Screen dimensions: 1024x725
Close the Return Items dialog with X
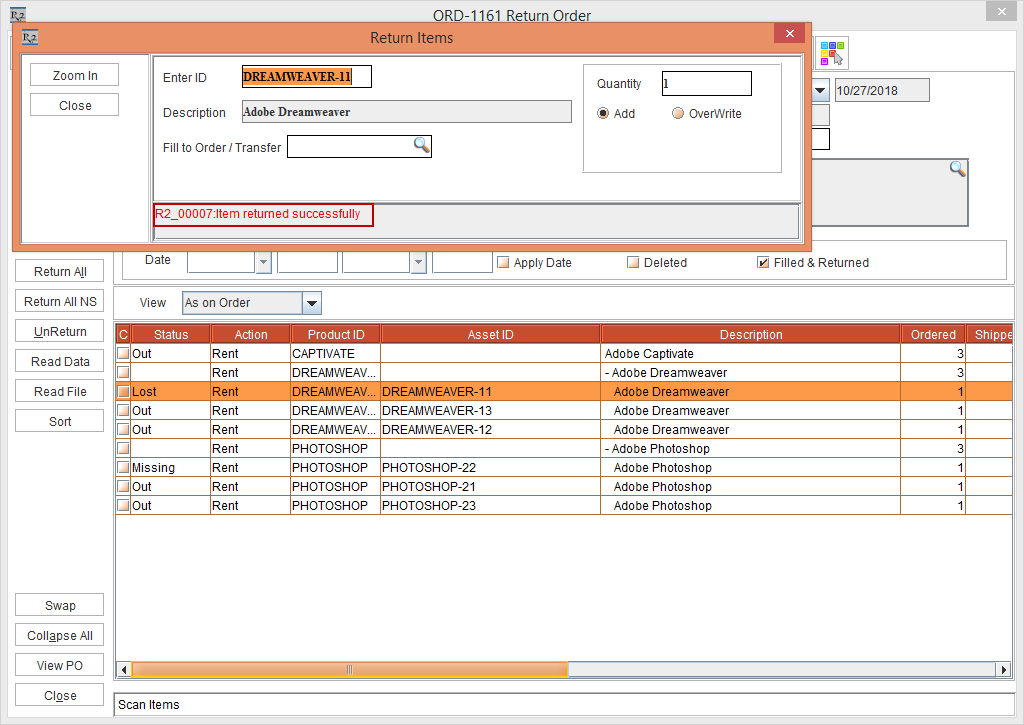coord(789,34)
